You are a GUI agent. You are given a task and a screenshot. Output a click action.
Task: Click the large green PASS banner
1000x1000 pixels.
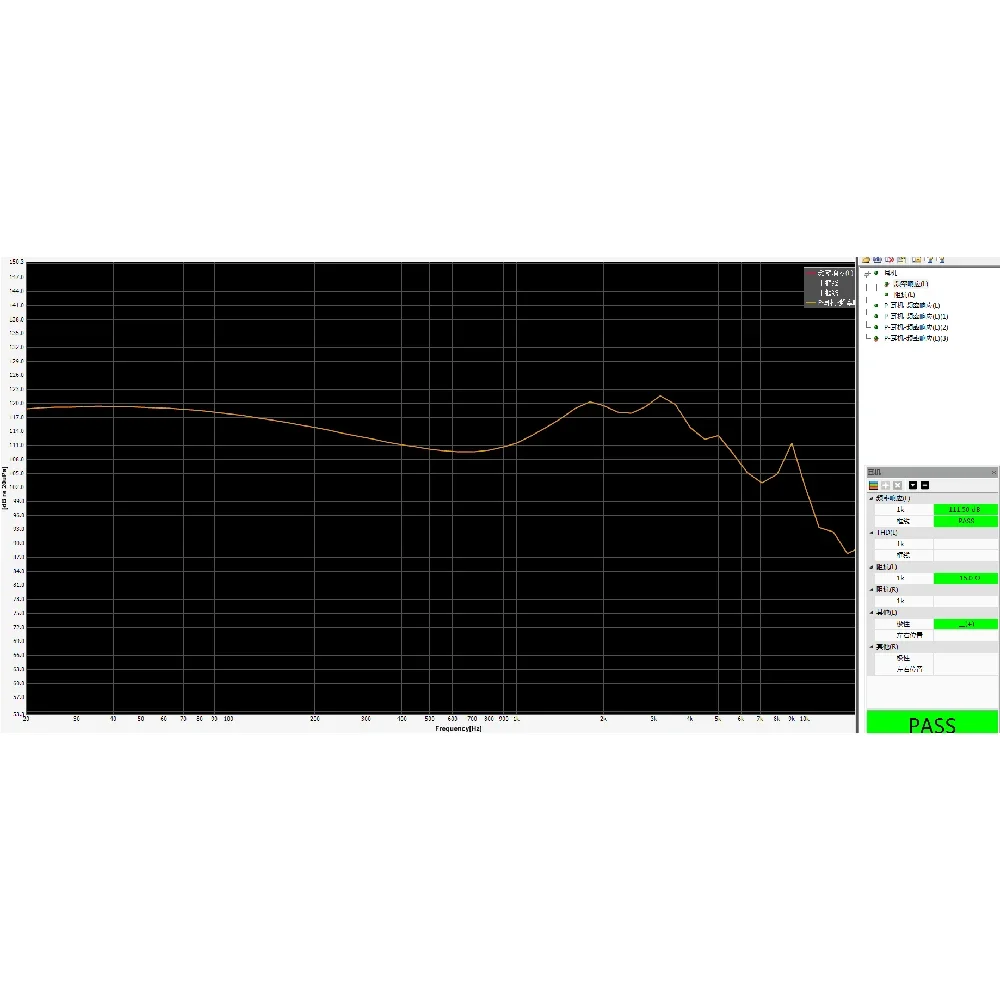[932, 722]
